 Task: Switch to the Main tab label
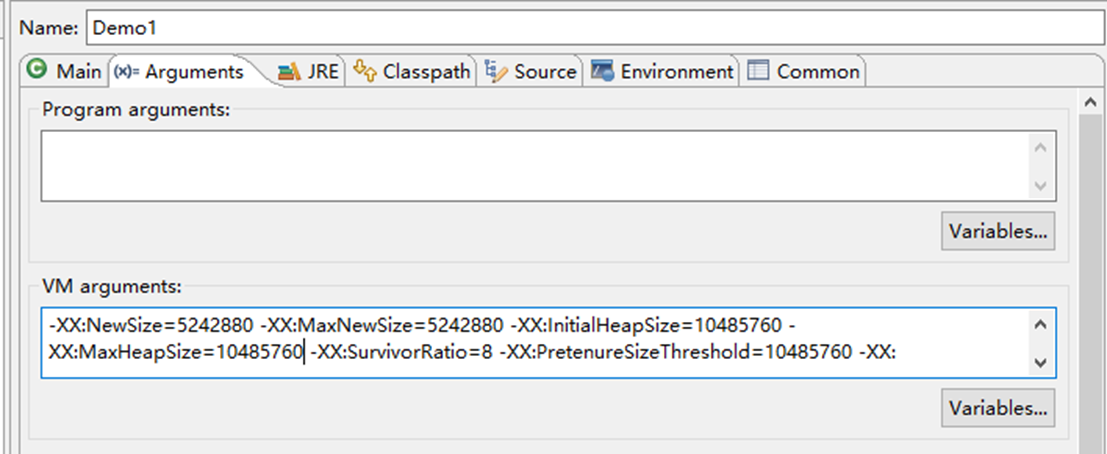click(78, 72)
